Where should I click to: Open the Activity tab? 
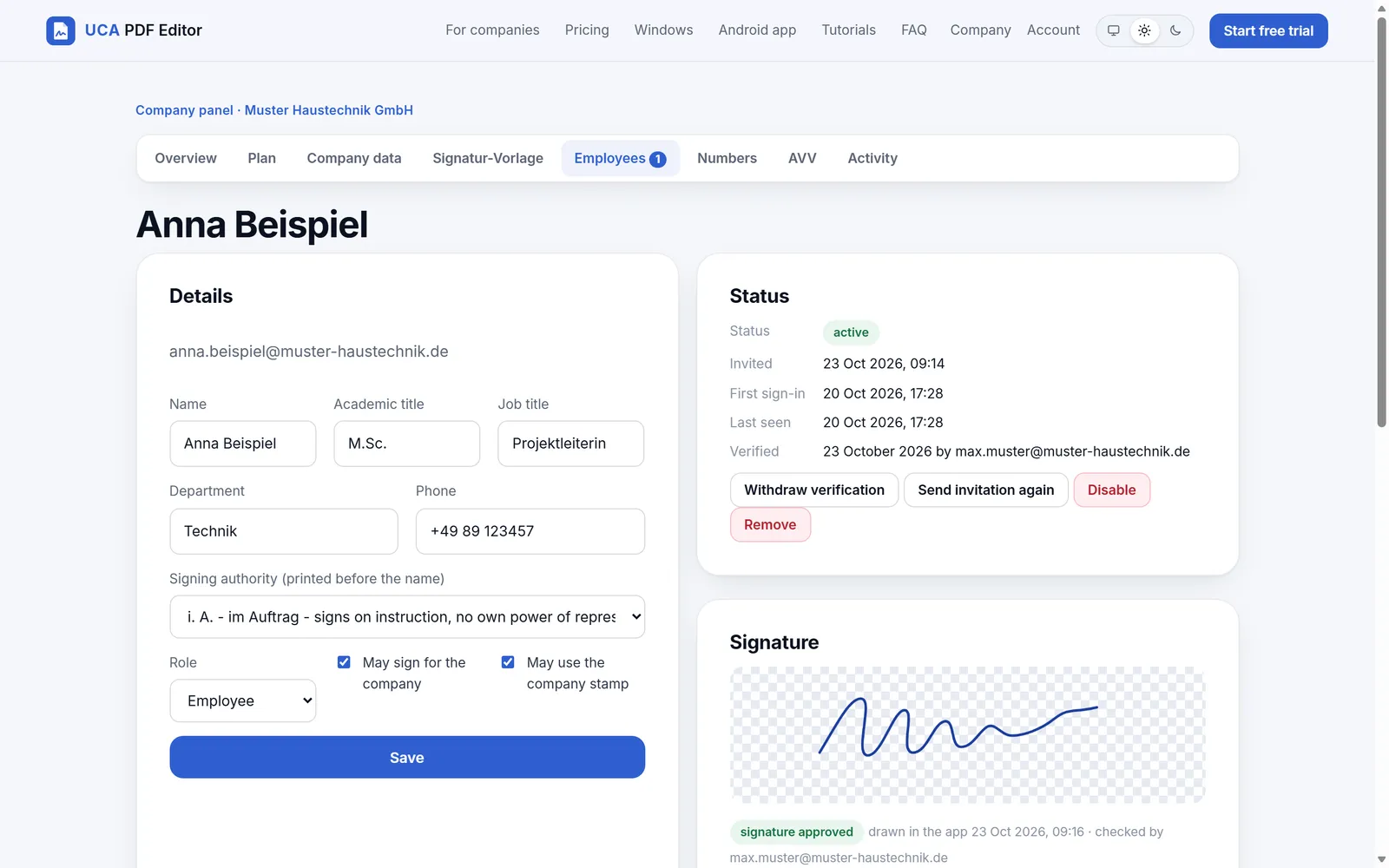click(x=872, y=158)
